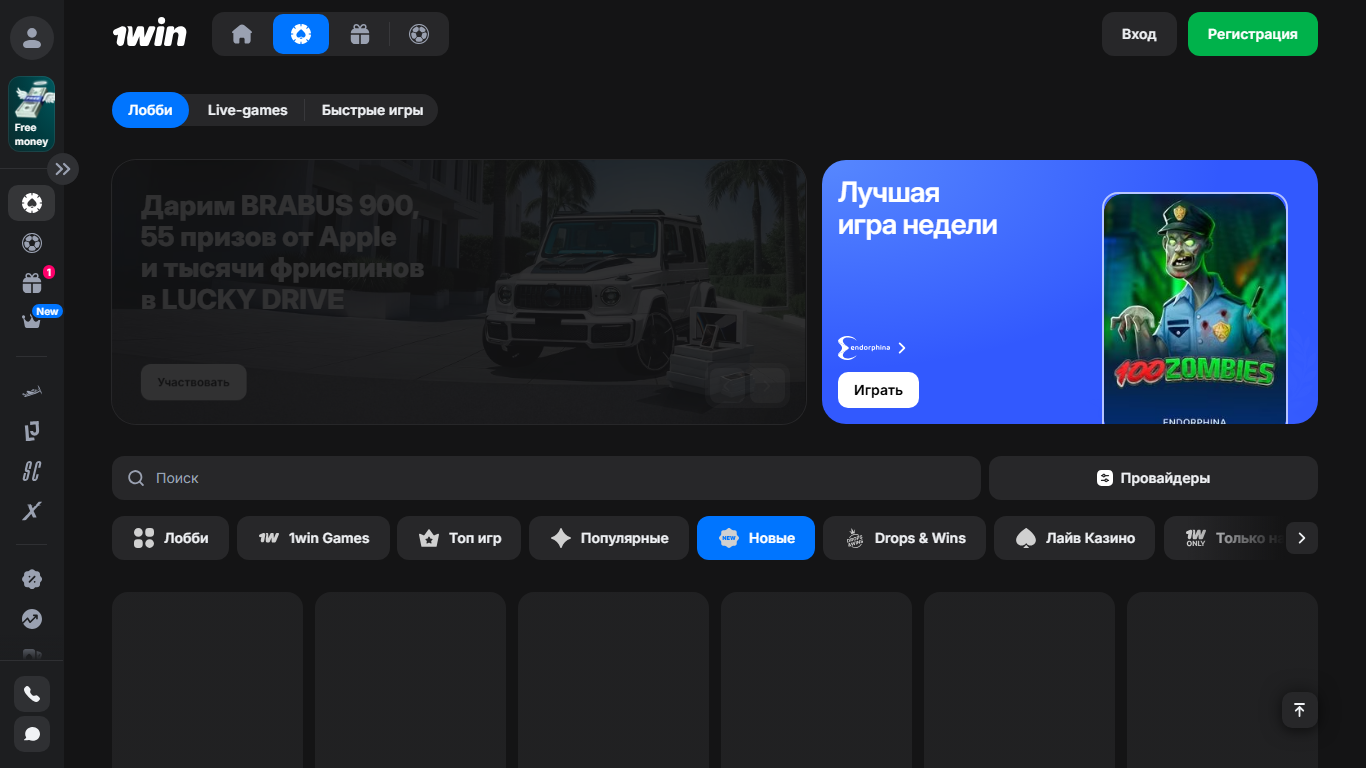Open the percent discount badge icon
The height and width of the screenshot is (768, 1366).
32,579
